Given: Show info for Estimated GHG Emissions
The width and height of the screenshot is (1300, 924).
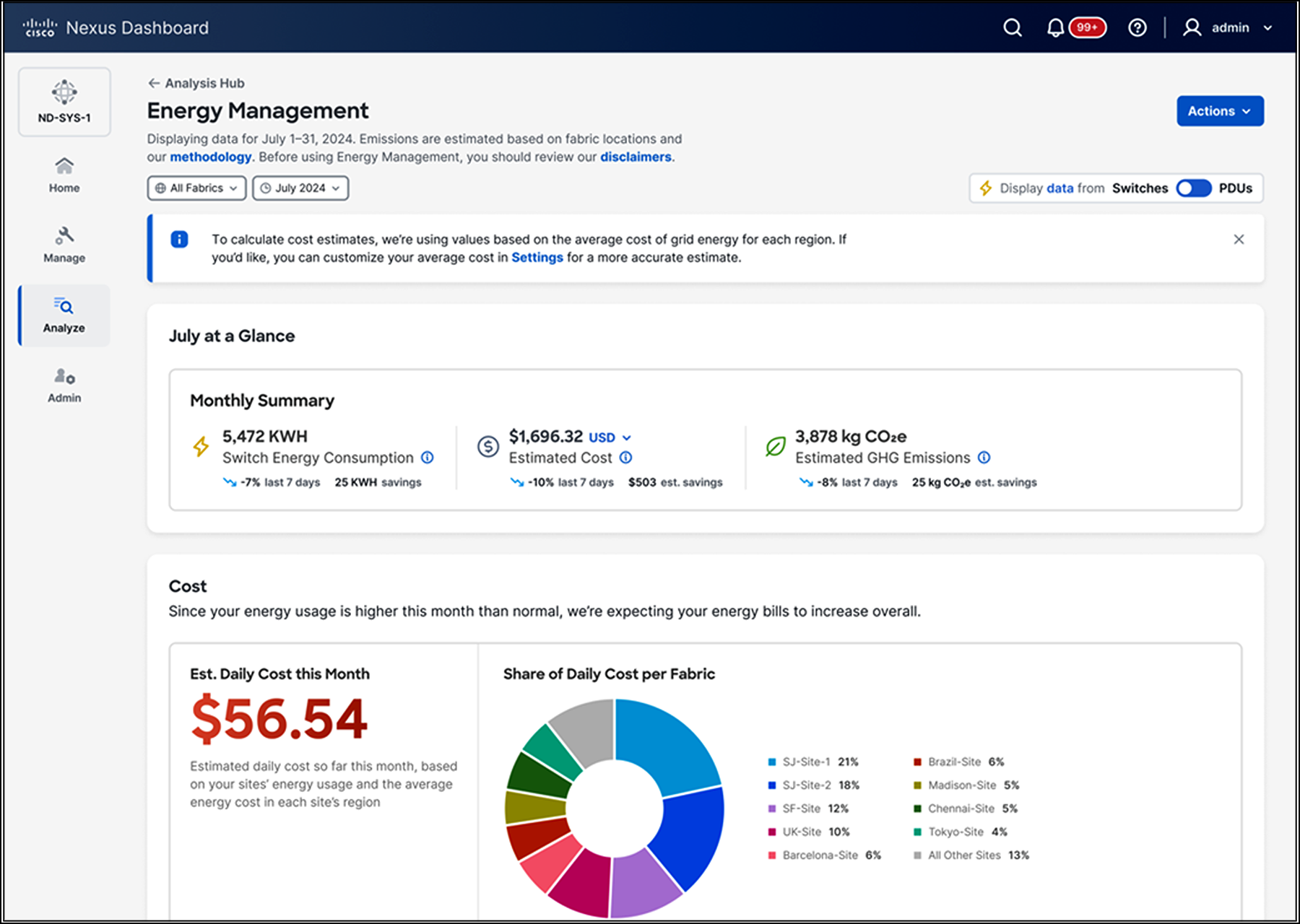Looking at the screenshot, I should [x=984, y=458].
